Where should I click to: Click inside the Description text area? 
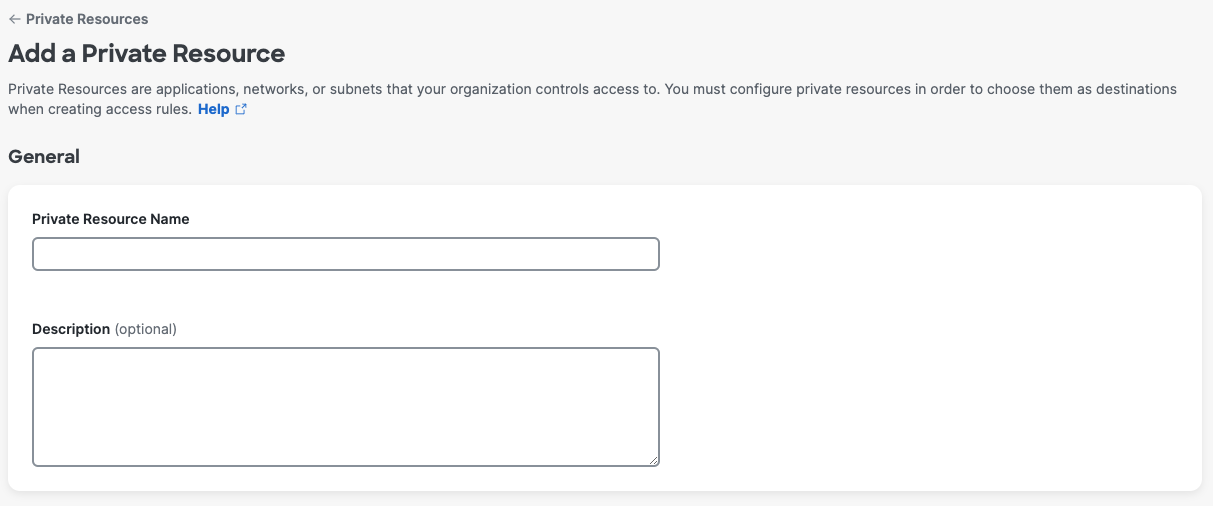point(345,407)
